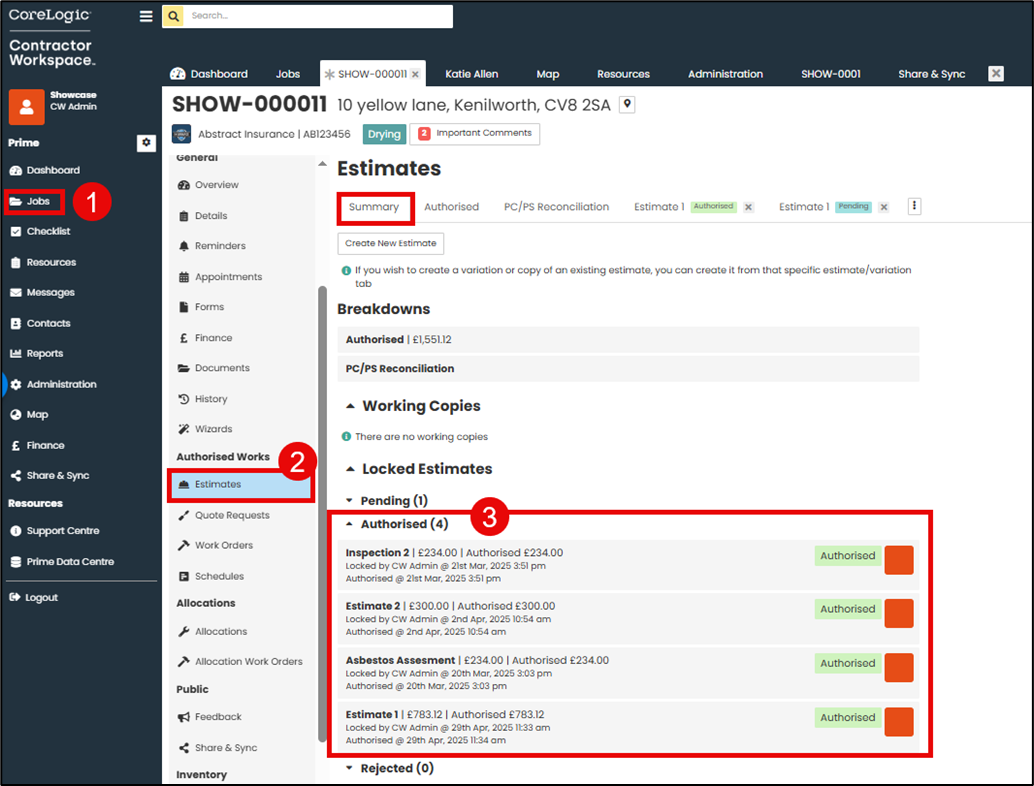Viewport: 1034px width, 786px height.
Task: Switch to the Katie Allen tab
Action: pos(471,74)
